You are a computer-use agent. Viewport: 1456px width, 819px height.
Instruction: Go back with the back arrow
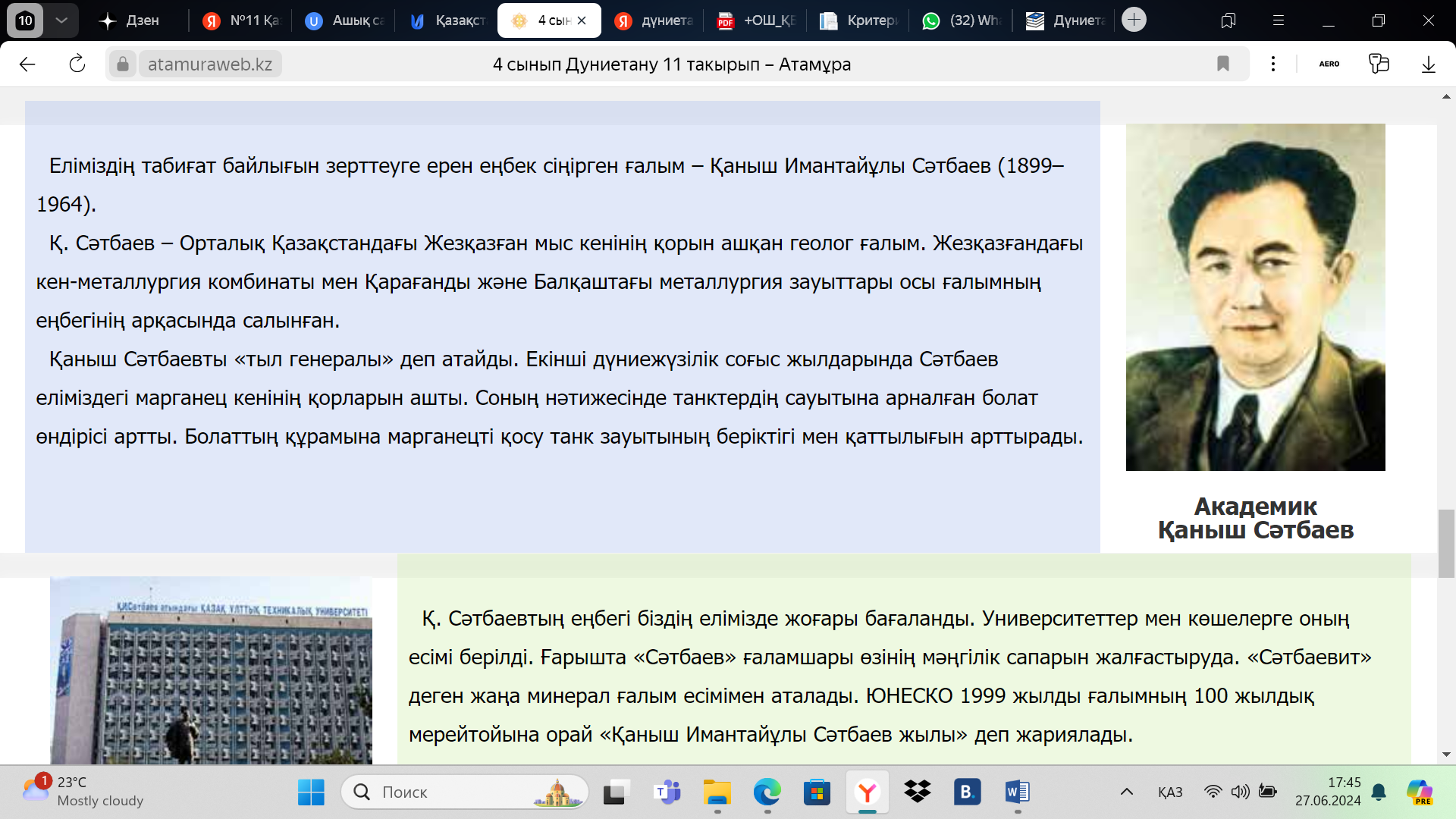coord(27,64)
